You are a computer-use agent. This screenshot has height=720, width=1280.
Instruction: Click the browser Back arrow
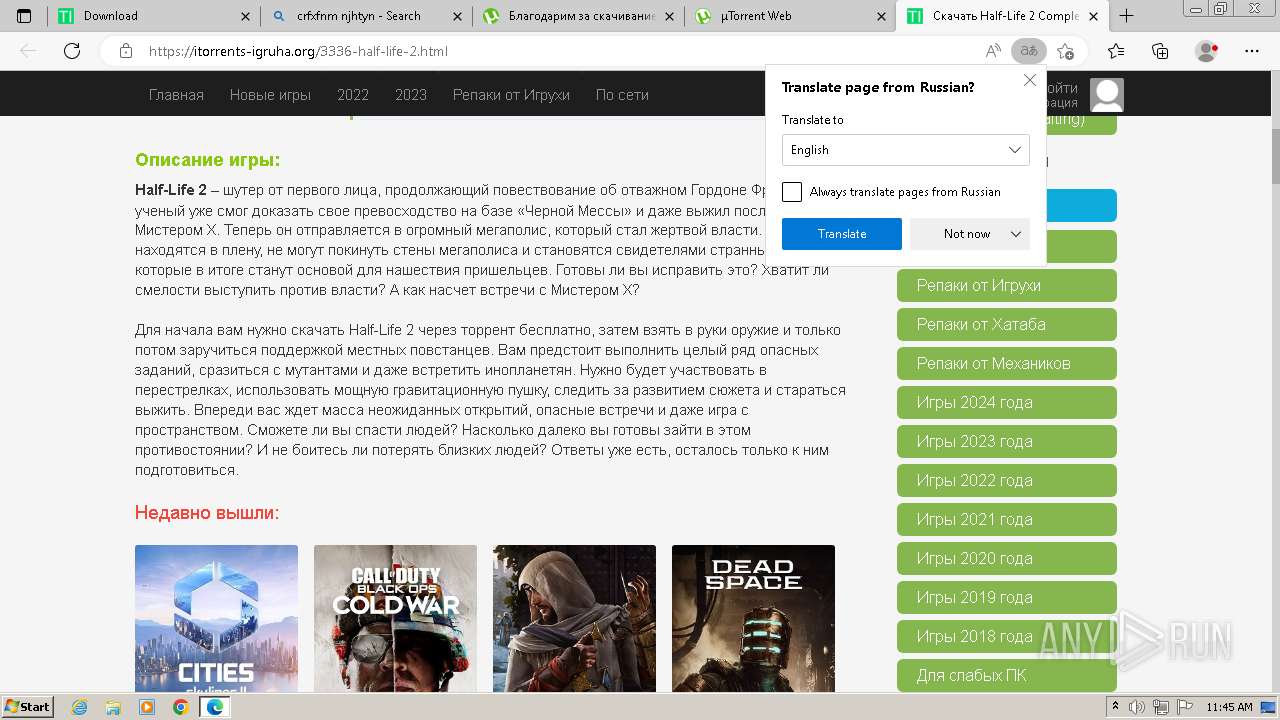click(28, 51)
